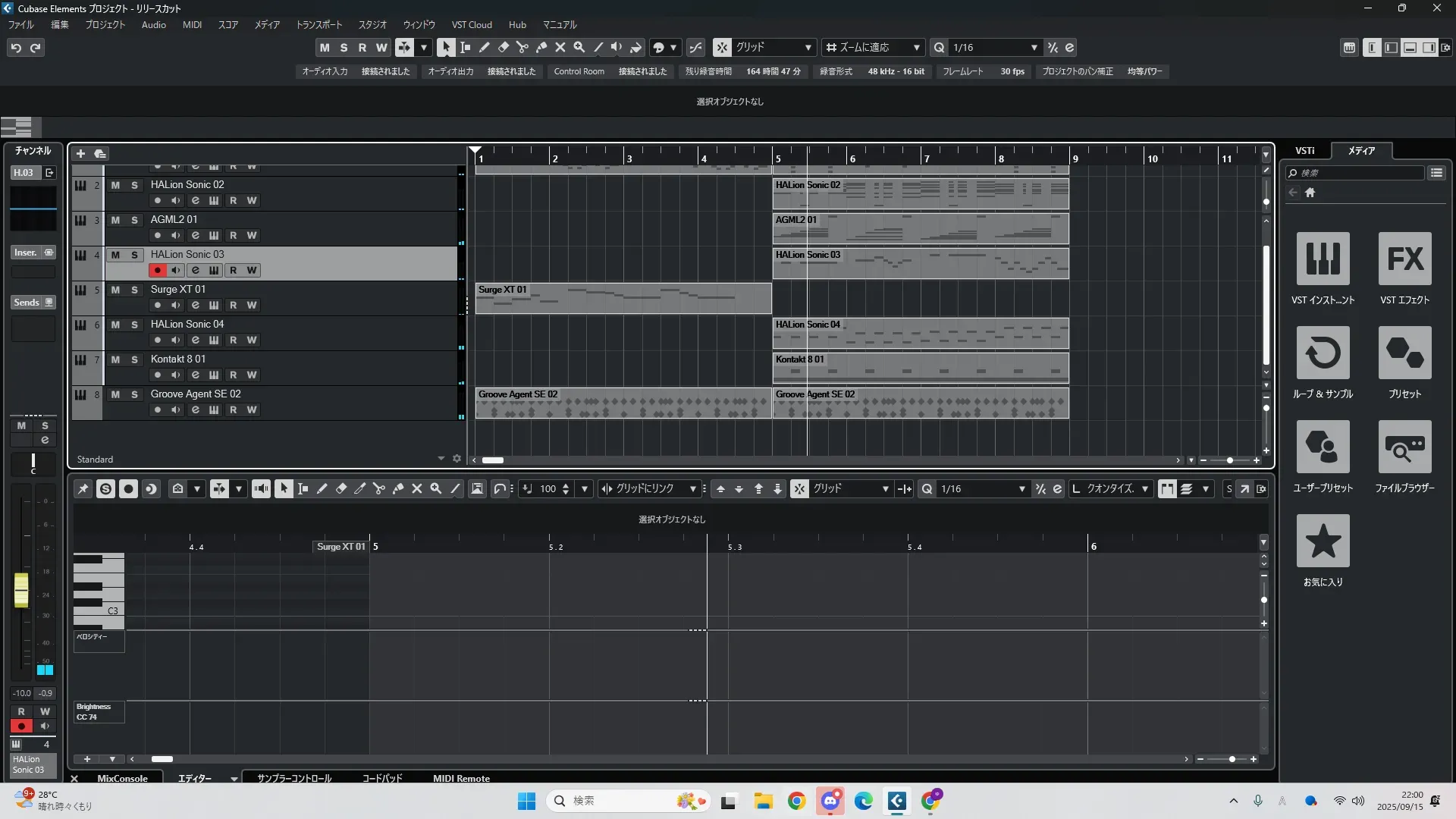The height and width of the screenshot is (819, 1456).
Task: Open VST Instruments in media browser
Action: pos(1323,259)
